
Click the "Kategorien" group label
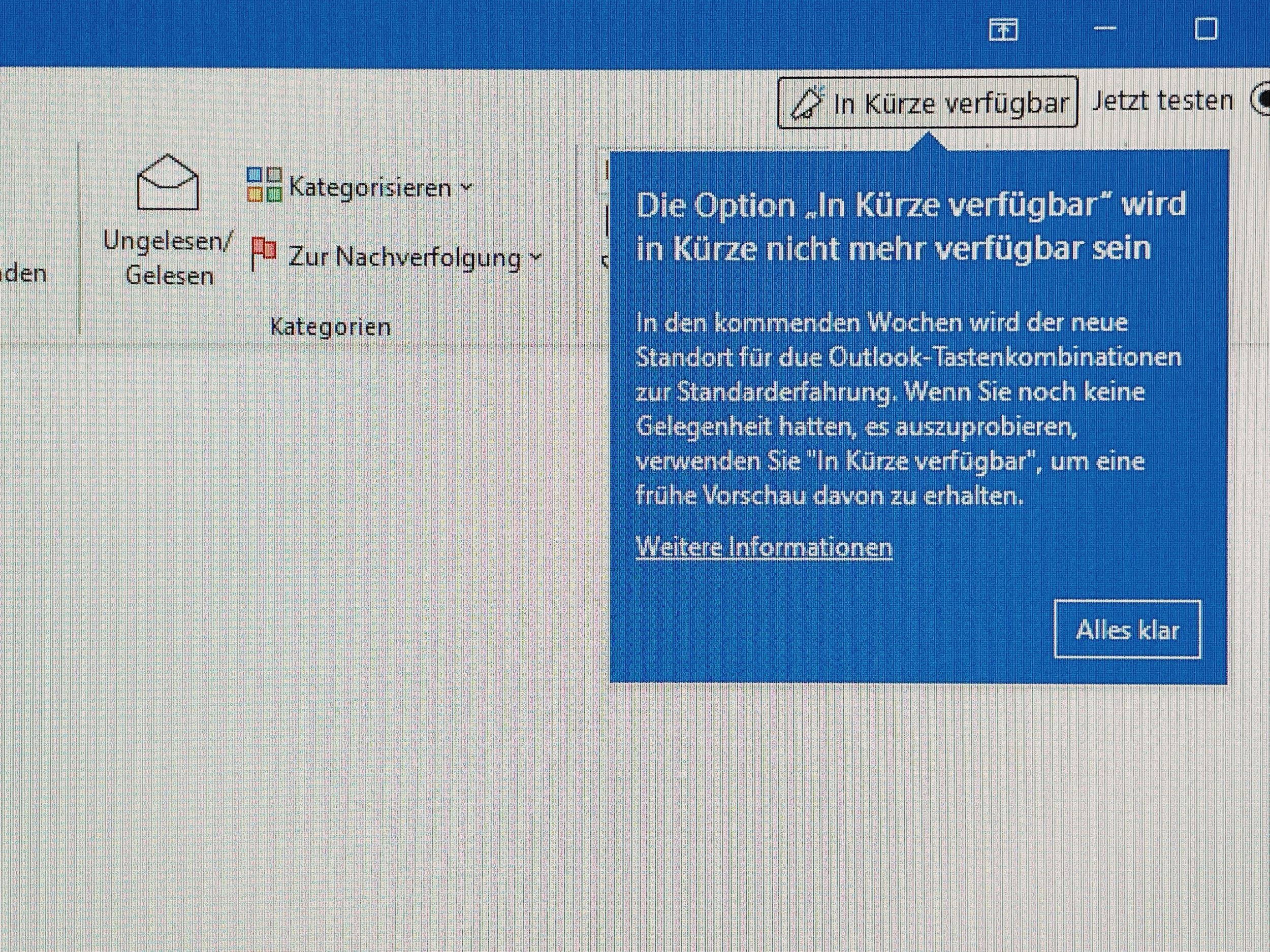pos(330,327)
